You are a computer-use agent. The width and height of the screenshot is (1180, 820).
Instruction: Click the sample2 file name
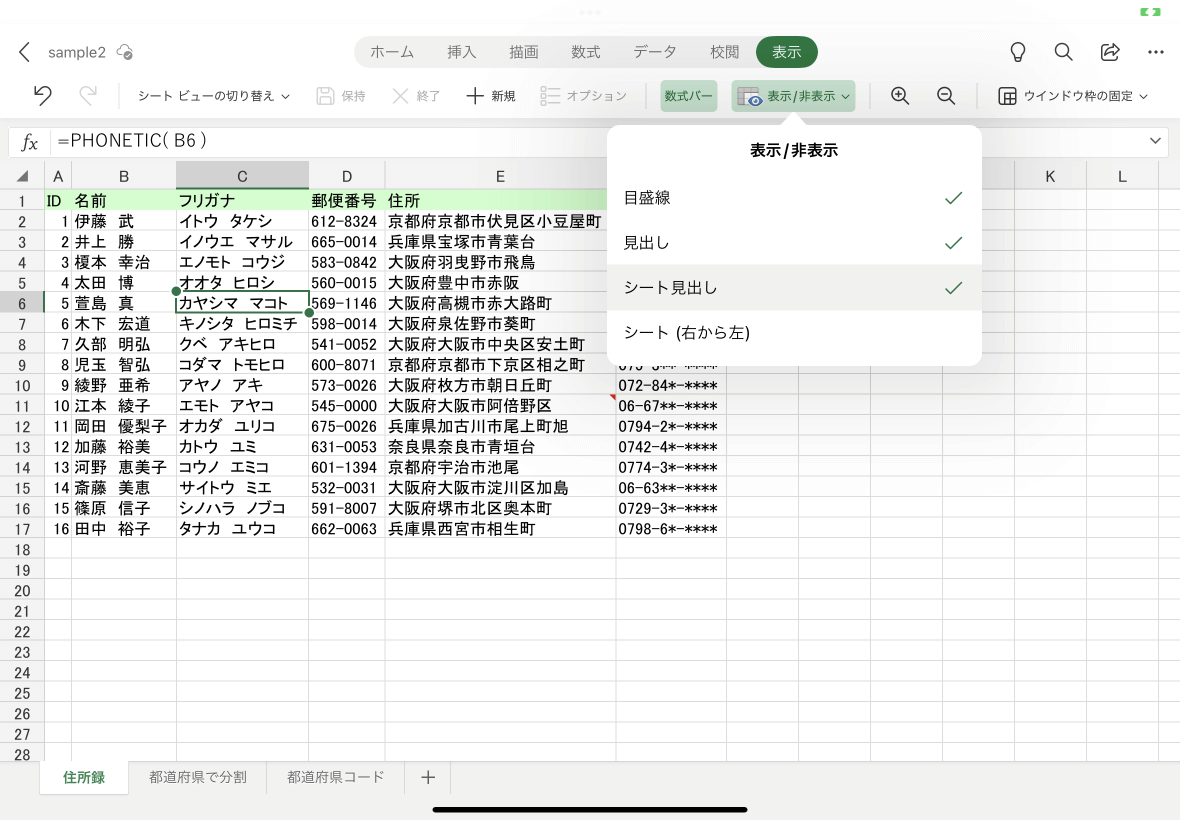tap(77, 52)
